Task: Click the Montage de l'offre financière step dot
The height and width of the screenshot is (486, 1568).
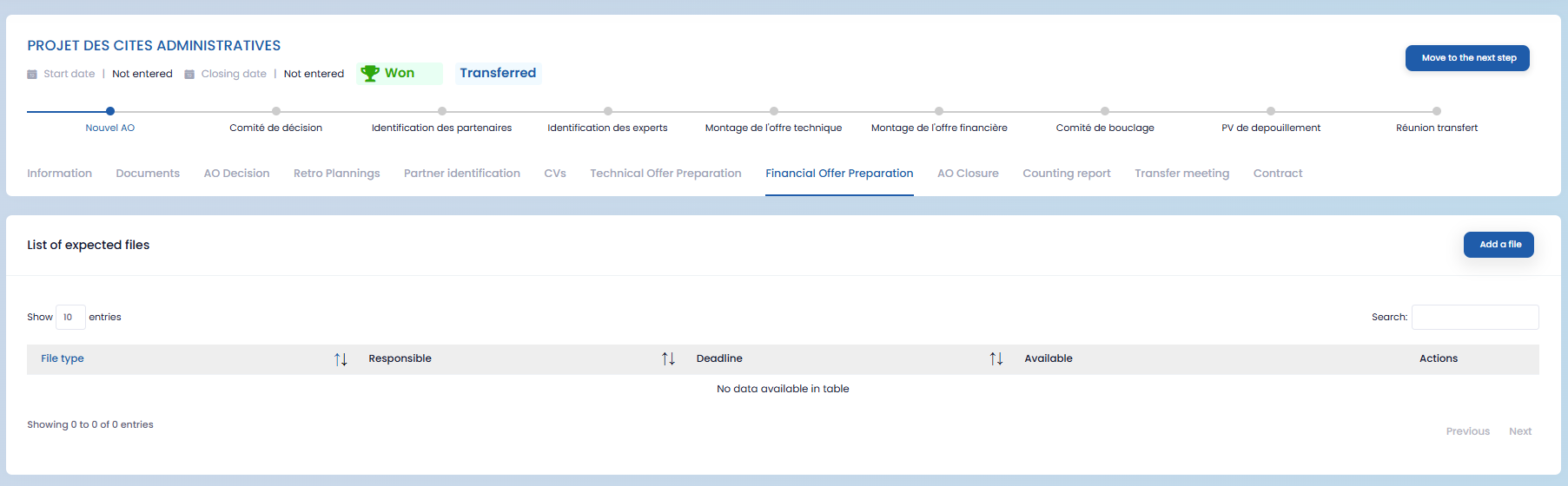Action: coord(939,111)
